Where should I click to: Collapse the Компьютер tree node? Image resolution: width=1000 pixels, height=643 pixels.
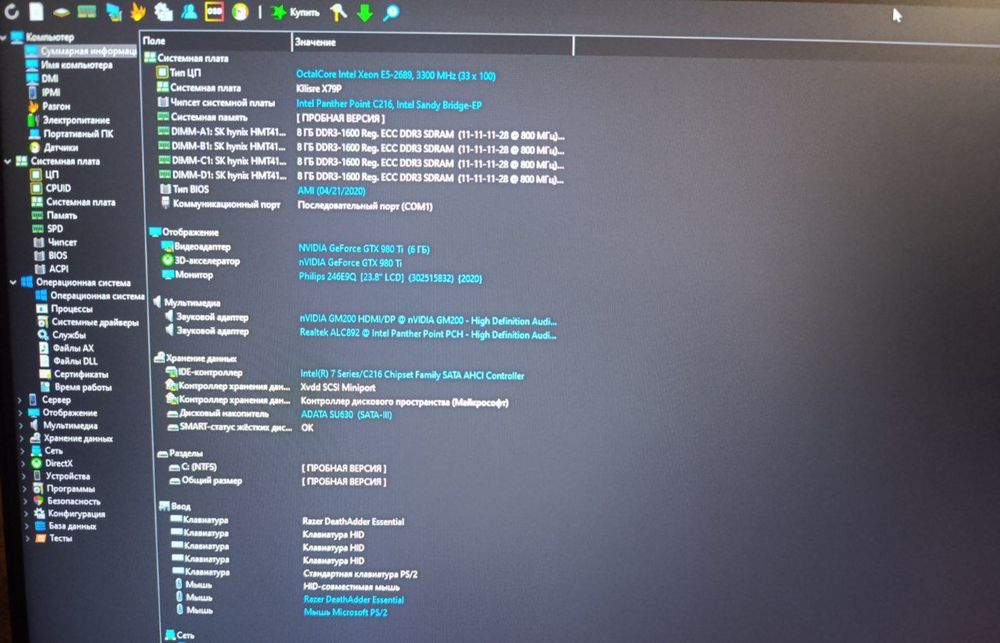coord(3,37)
